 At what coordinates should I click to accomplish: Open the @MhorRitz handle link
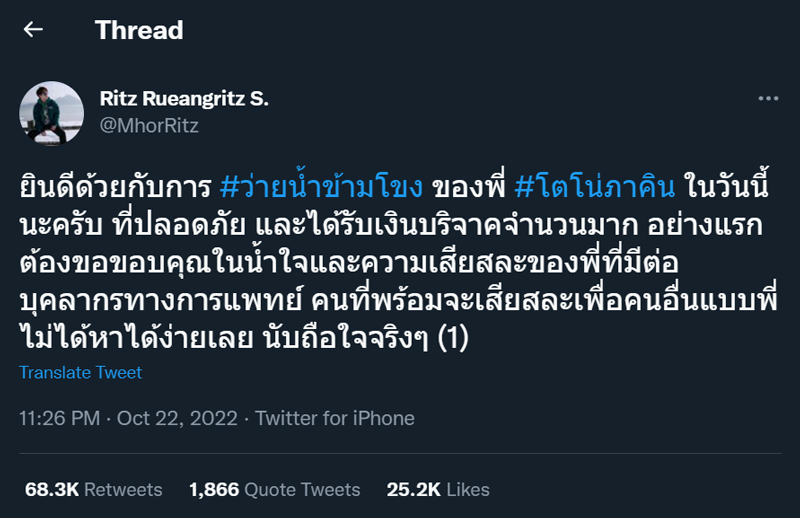click(x=149, y=126)
